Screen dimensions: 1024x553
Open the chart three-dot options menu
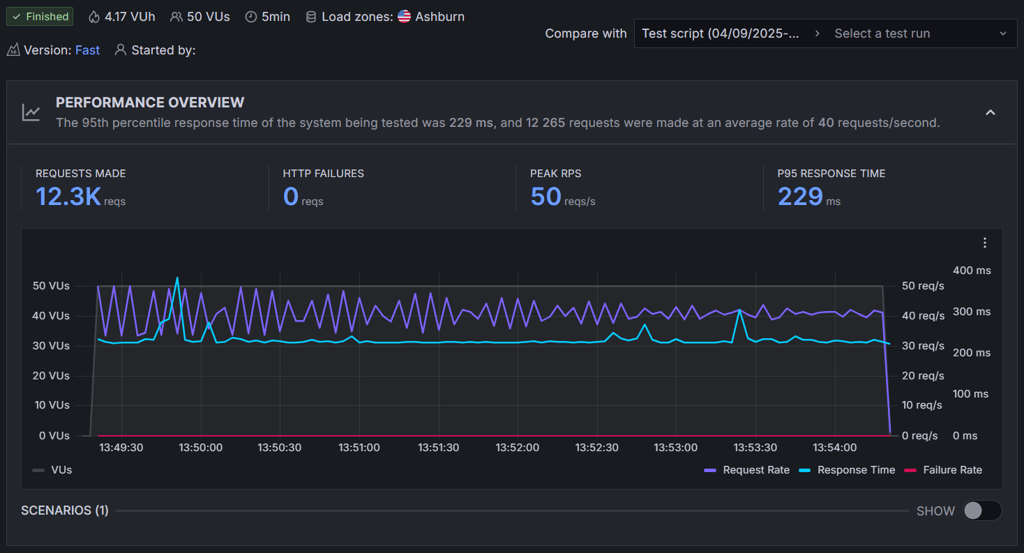[x=985, y=243]
